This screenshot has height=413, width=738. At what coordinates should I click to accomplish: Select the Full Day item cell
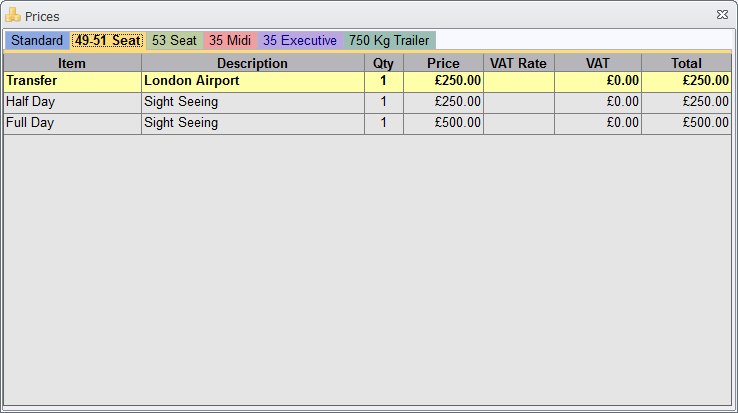point(72,123)
